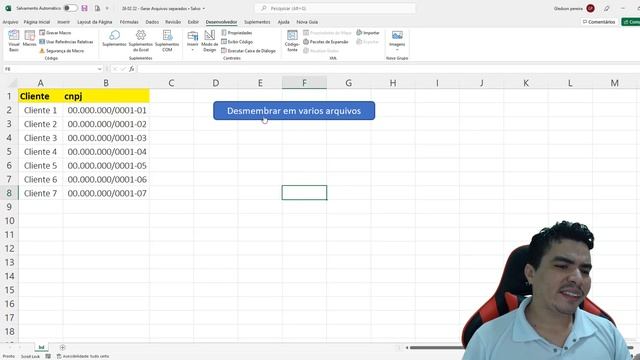Open the Nova Guia tab
Screen dimensions: 640x360
pyautogui.click(x=307, y=22)
